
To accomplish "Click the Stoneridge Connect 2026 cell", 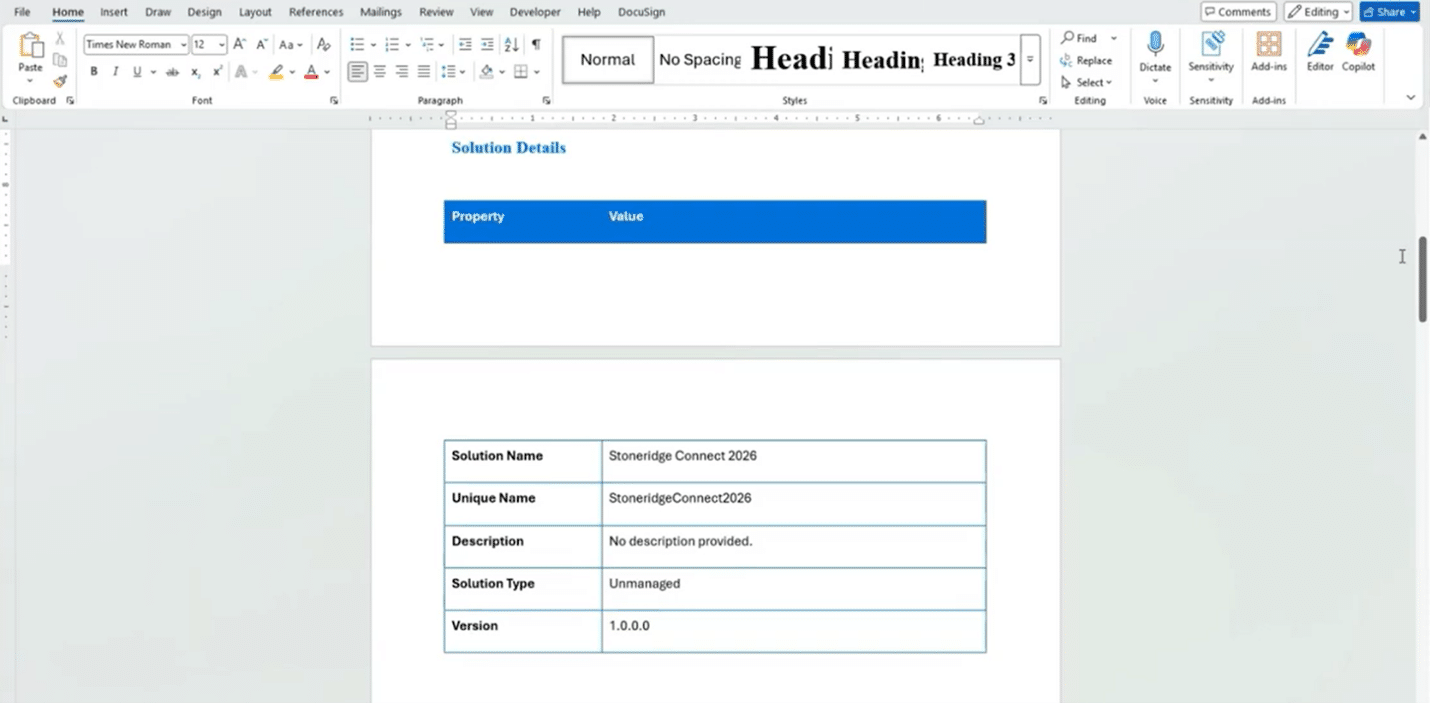I will click(794, 461).
